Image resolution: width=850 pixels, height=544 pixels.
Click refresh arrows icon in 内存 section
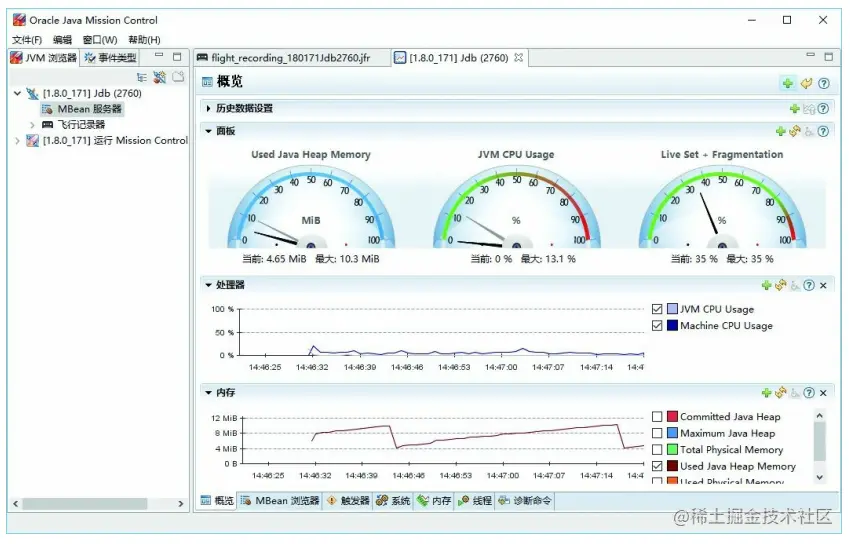[x=781, y=393]
